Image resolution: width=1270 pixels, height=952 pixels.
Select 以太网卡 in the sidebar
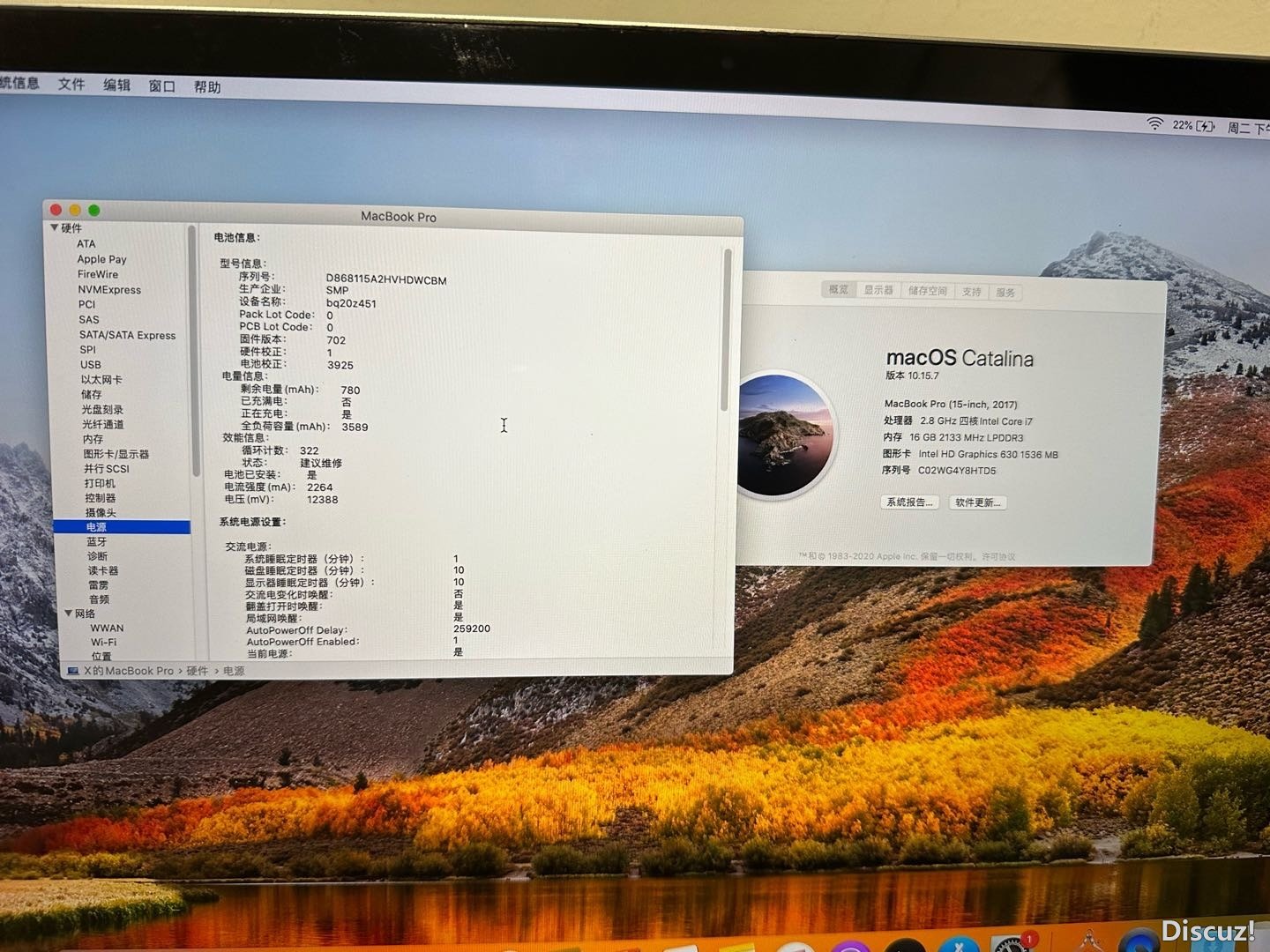point(101,379)
